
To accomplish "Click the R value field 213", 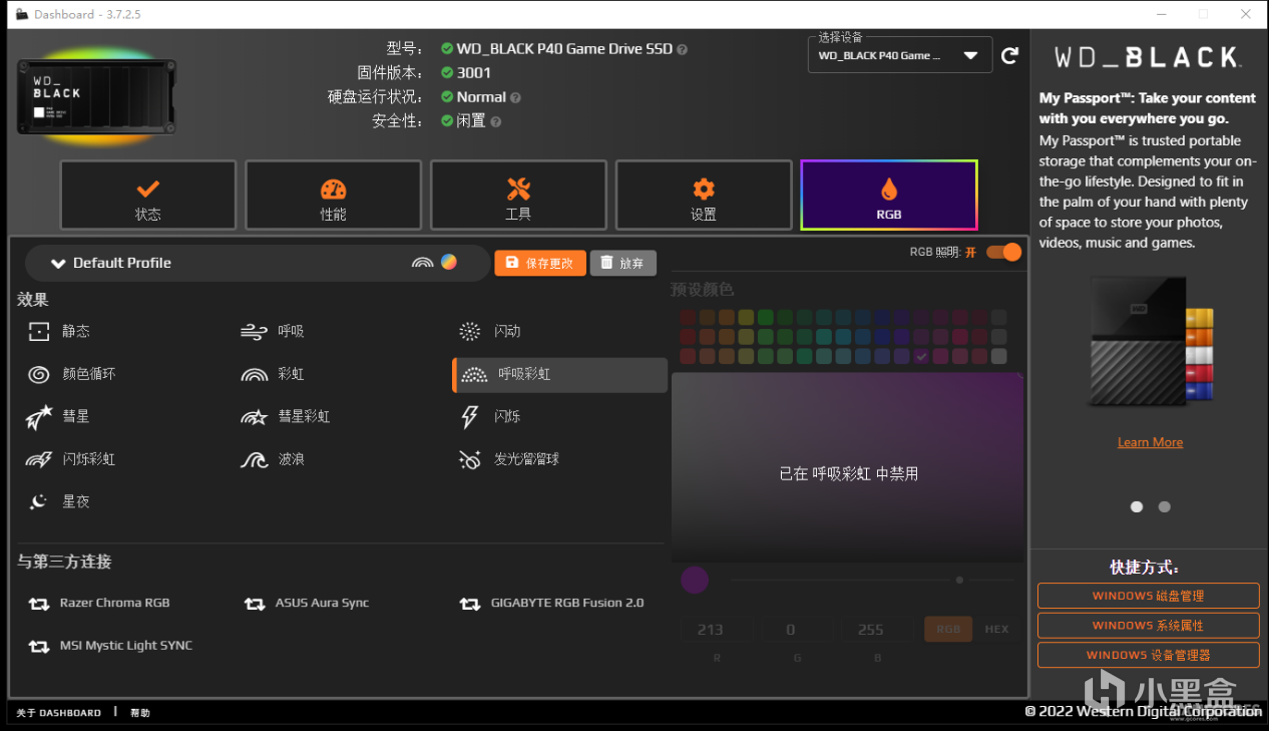I will [x=717, y=631].
